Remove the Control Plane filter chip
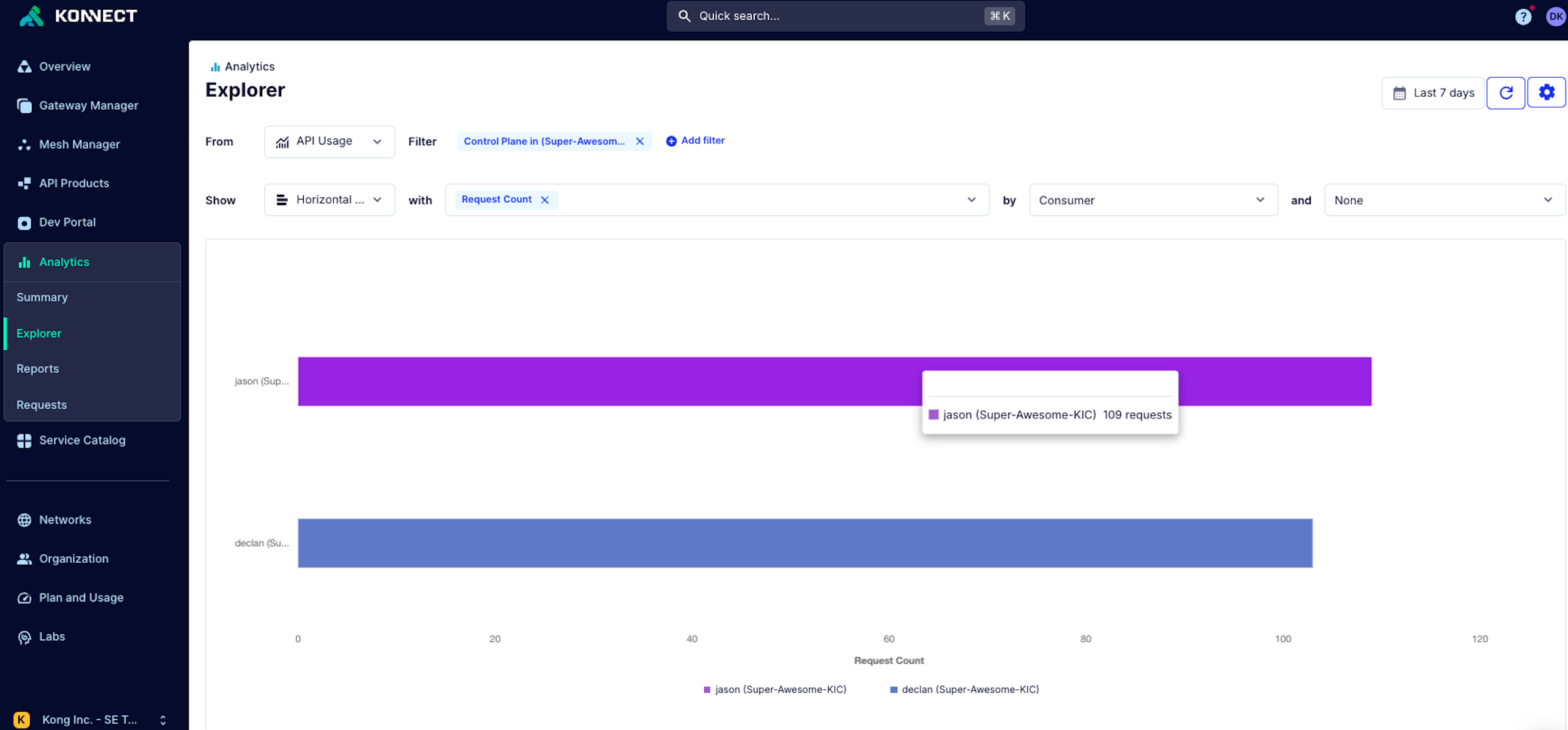 point(639,141)
